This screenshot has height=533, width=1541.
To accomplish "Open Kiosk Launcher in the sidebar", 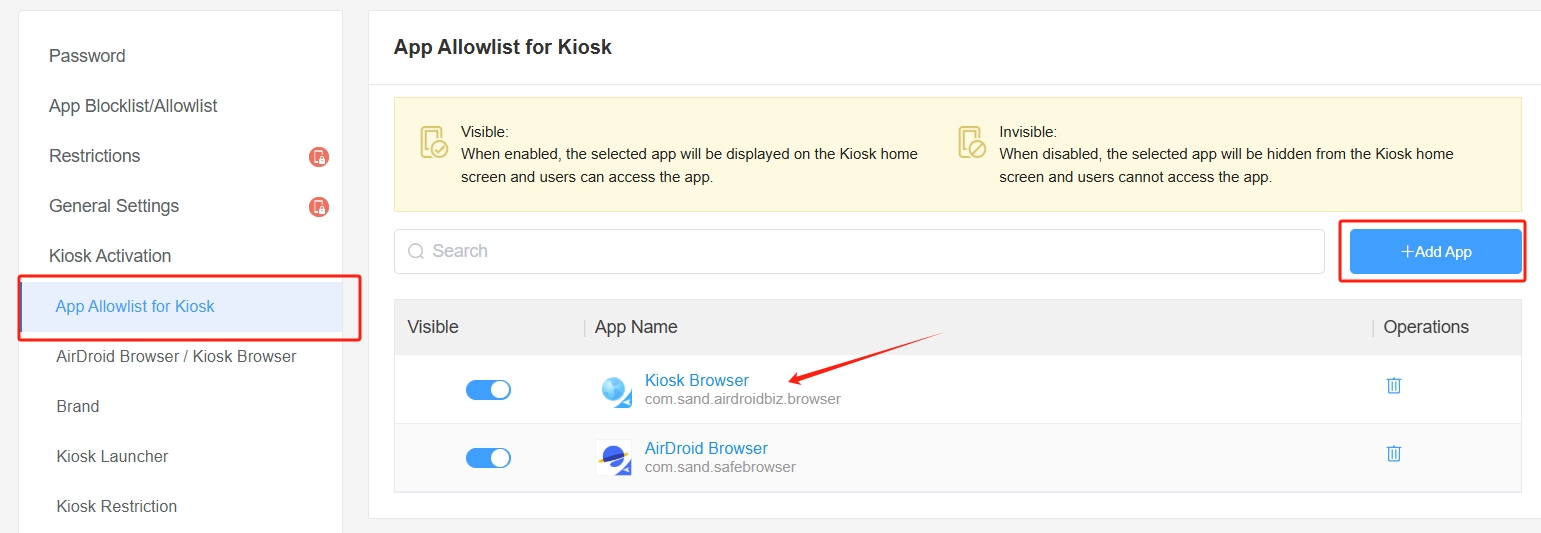I will tap(112, 456).
